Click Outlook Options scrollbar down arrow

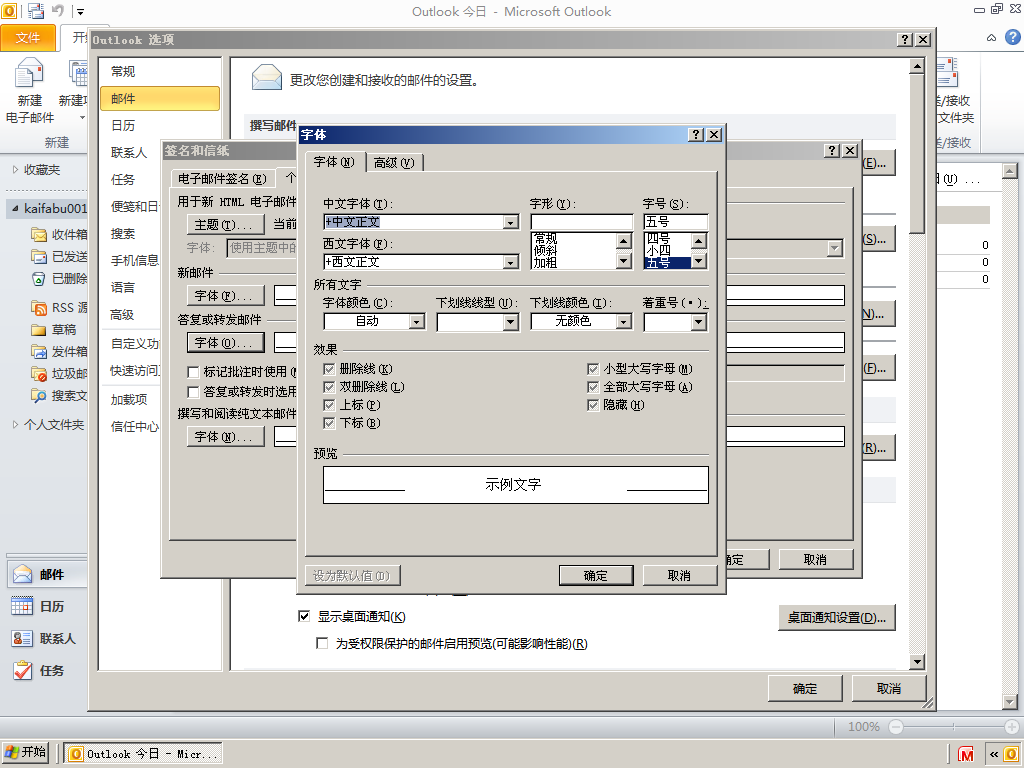pos(917,662)
